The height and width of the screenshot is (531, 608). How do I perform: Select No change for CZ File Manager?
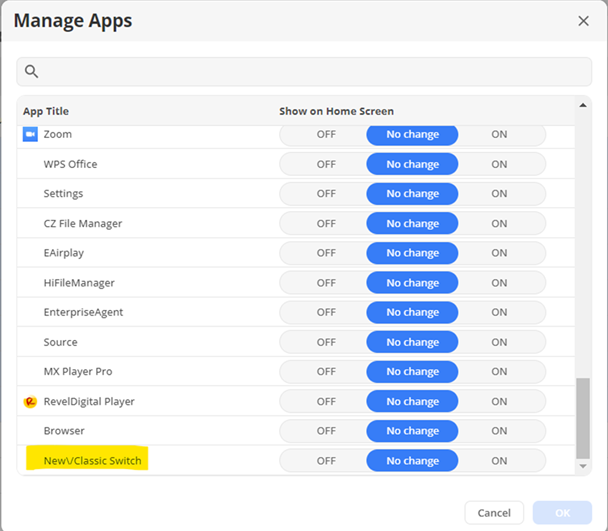click(412, 223)
